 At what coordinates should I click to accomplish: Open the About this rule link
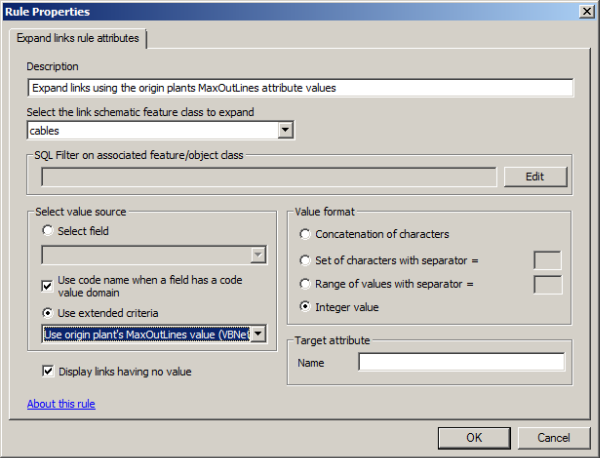61,404
